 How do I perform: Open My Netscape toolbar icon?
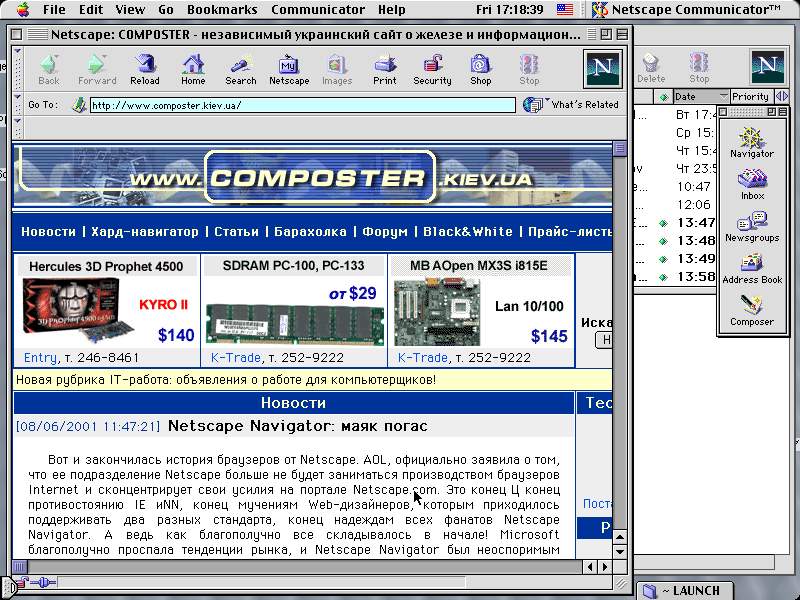[x=289, y=69]
